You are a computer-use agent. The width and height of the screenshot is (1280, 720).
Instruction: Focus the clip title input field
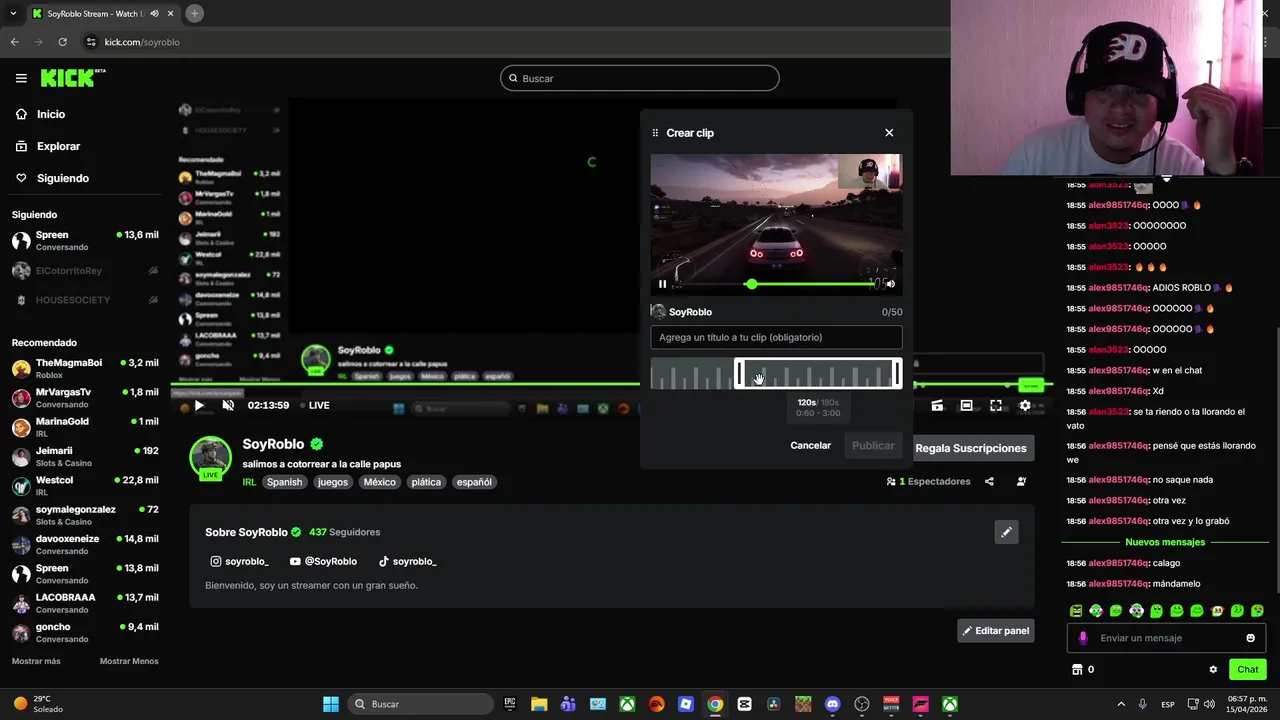(776, 337)
